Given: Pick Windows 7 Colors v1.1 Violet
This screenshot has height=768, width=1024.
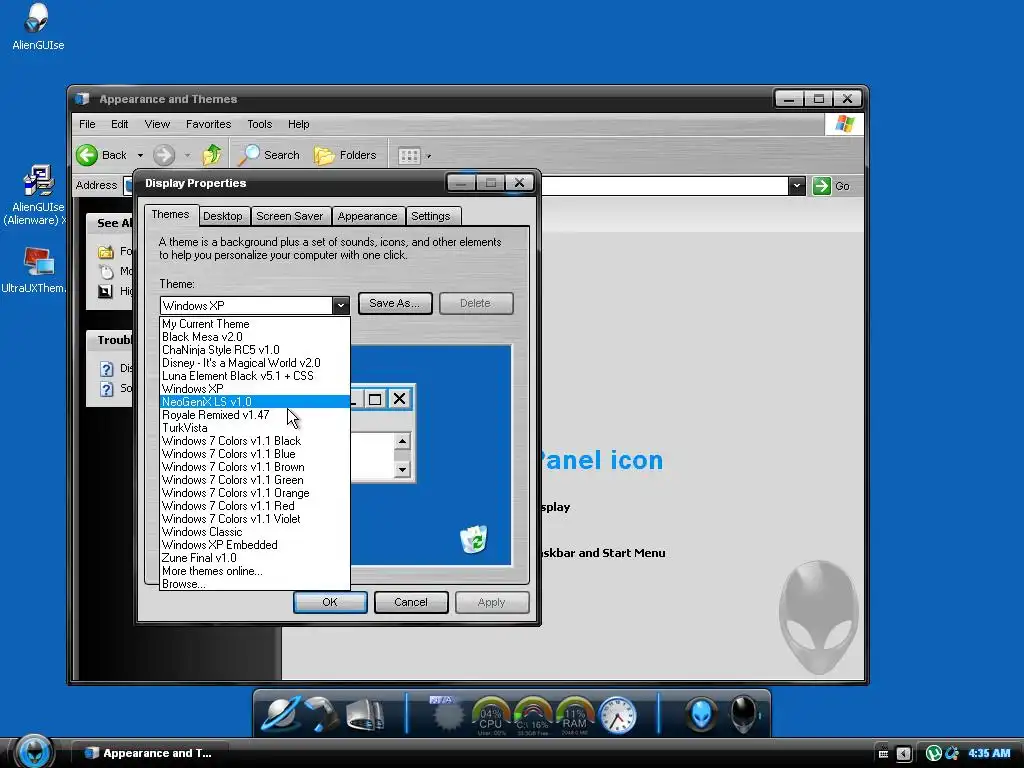Looking at the screenshot, I should pos(255,519).
